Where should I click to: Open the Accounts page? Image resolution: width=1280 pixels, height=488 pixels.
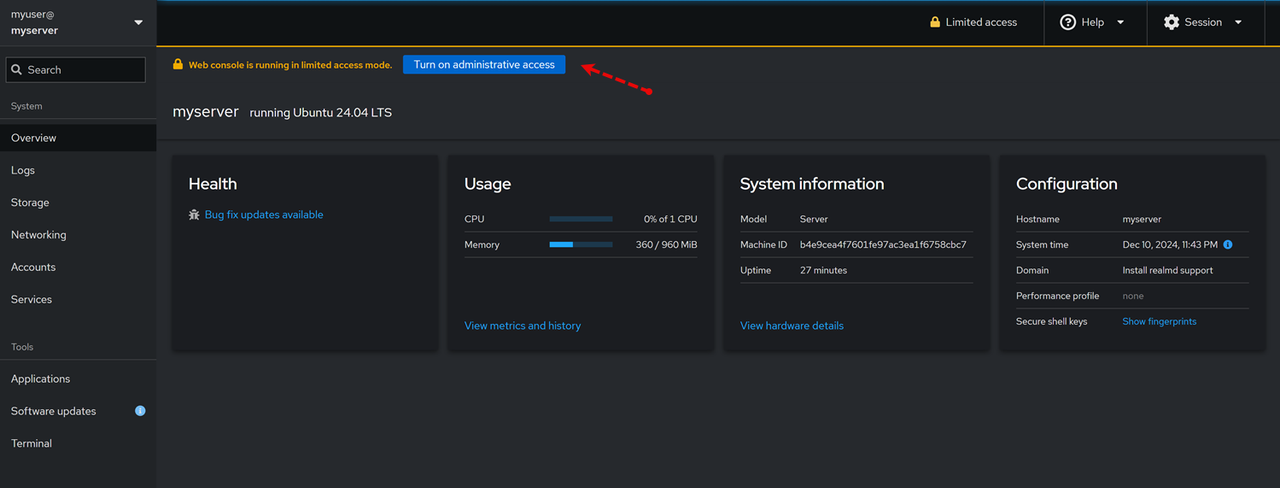78,267
